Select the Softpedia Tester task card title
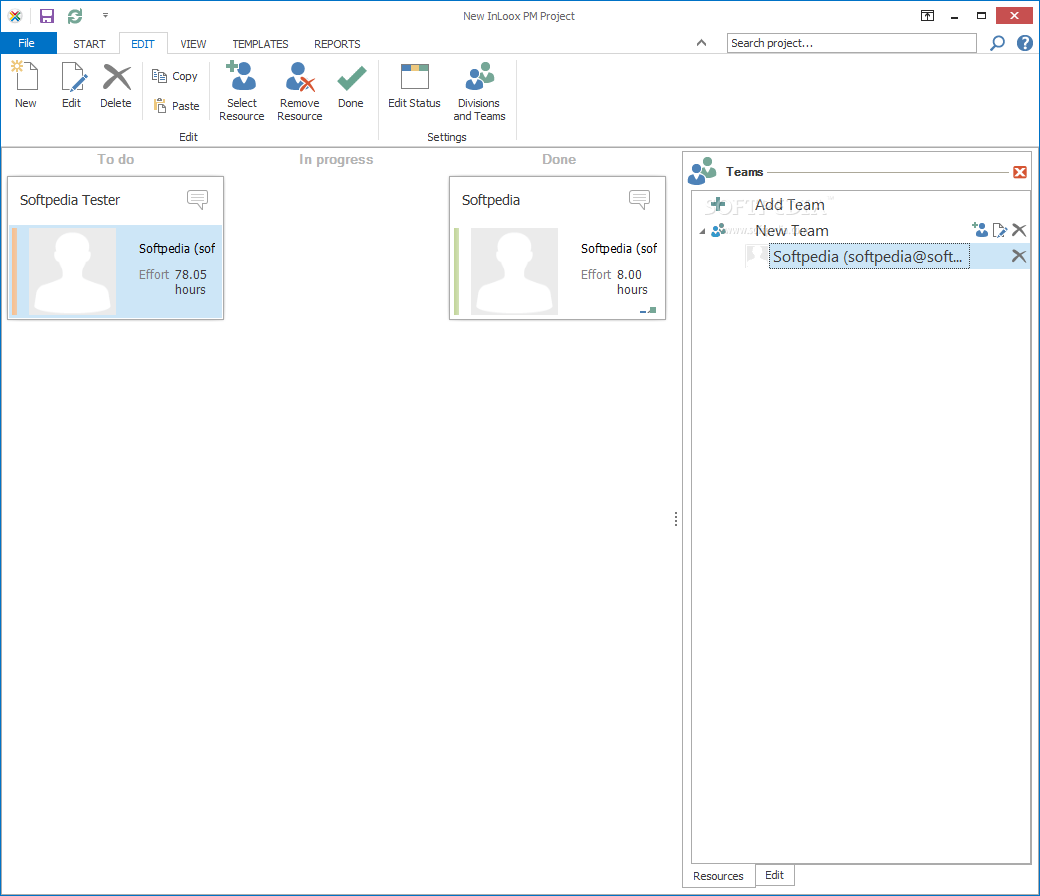The image size is (1040, 896). [x=70, y=200]
